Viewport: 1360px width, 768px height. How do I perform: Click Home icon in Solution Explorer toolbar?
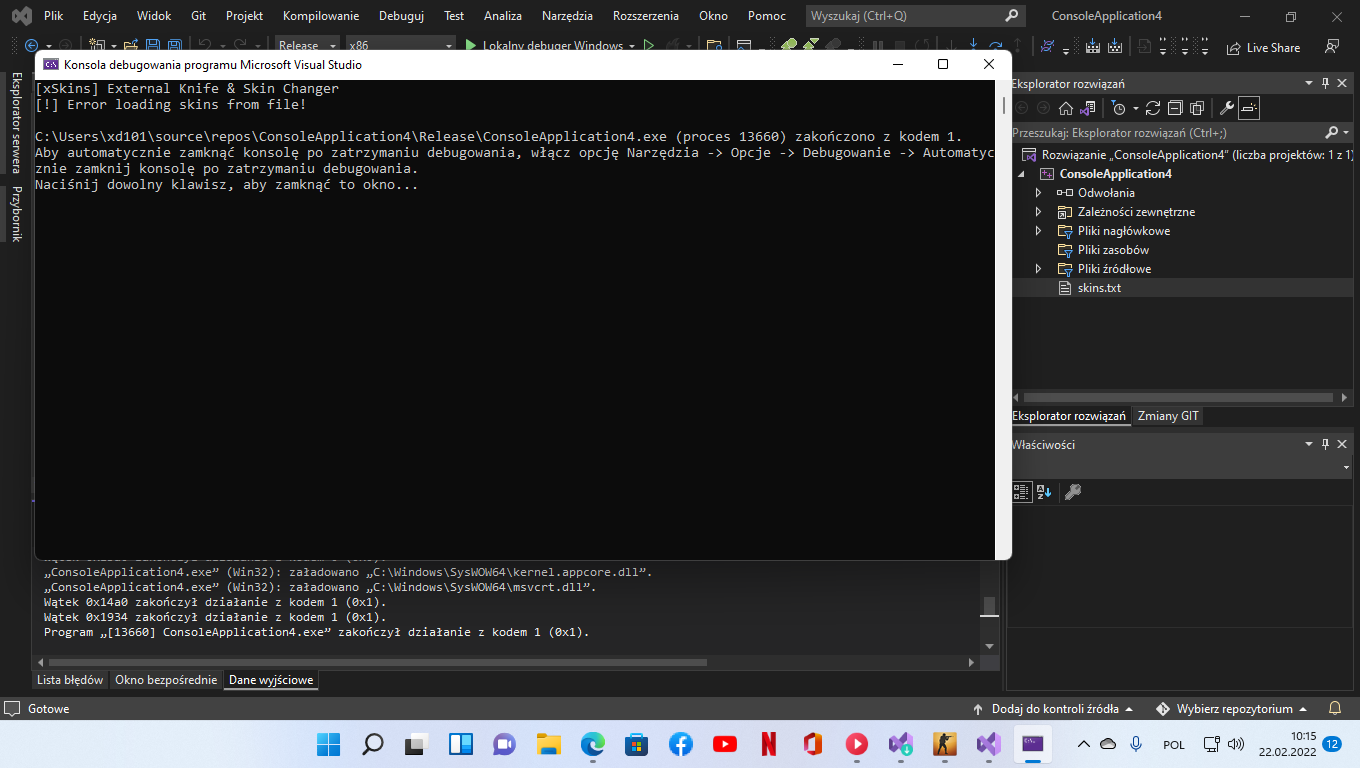tap(1066, 108)
